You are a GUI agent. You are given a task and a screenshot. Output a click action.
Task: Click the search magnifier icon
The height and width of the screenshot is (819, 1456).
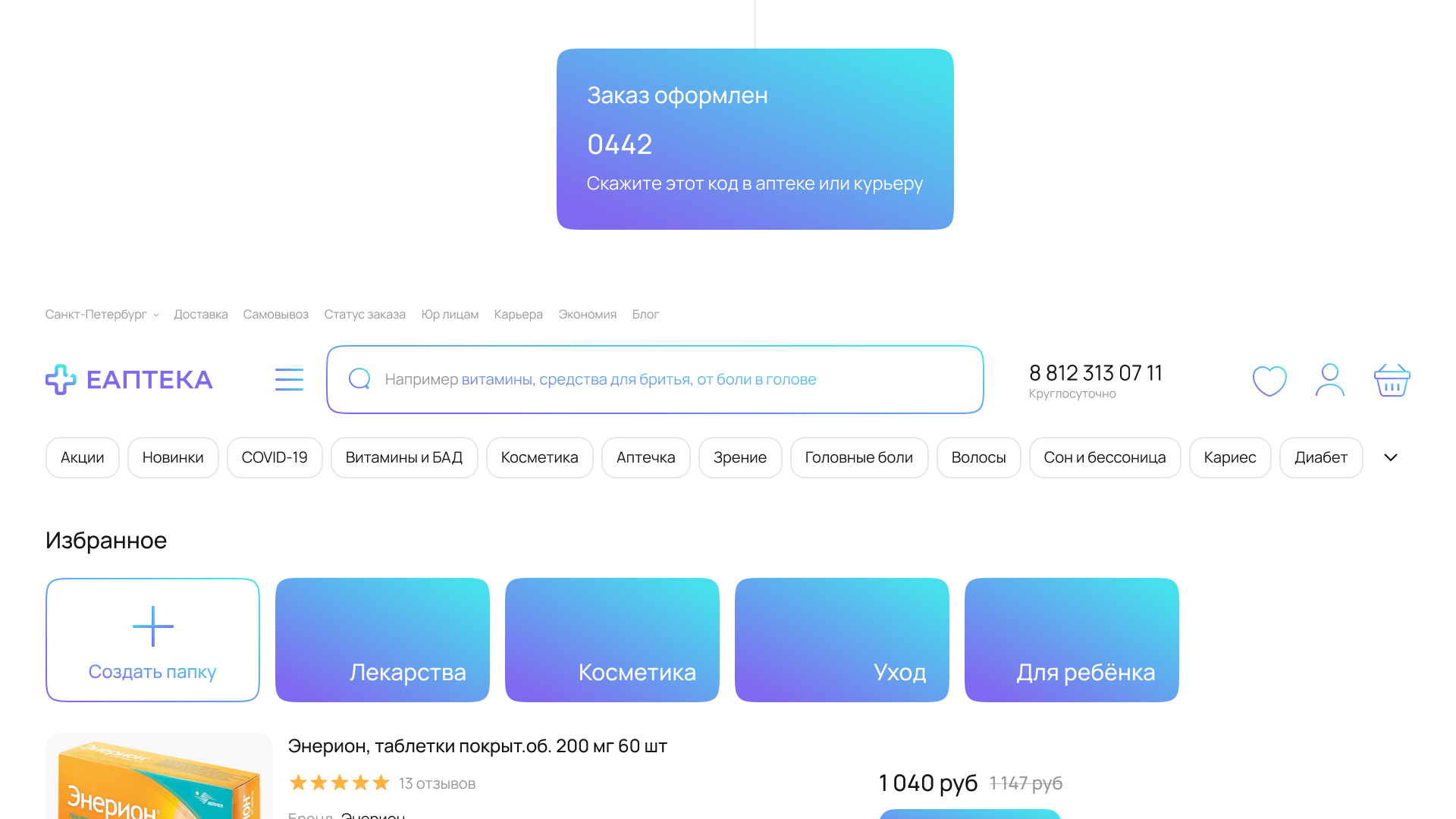359,379
